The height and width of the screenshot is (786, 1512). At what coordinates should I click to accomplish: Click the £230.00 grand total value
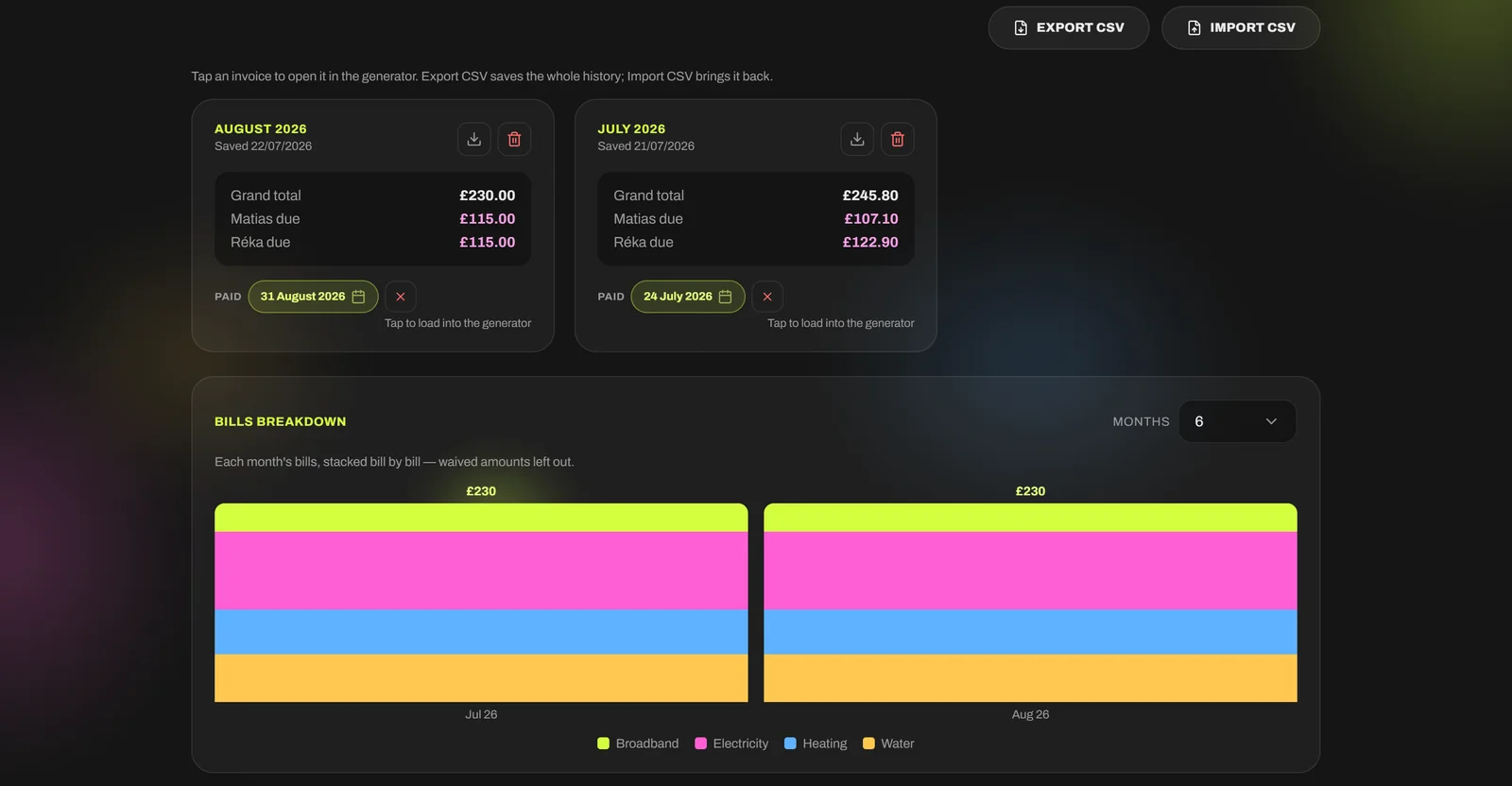pos(488,196)
